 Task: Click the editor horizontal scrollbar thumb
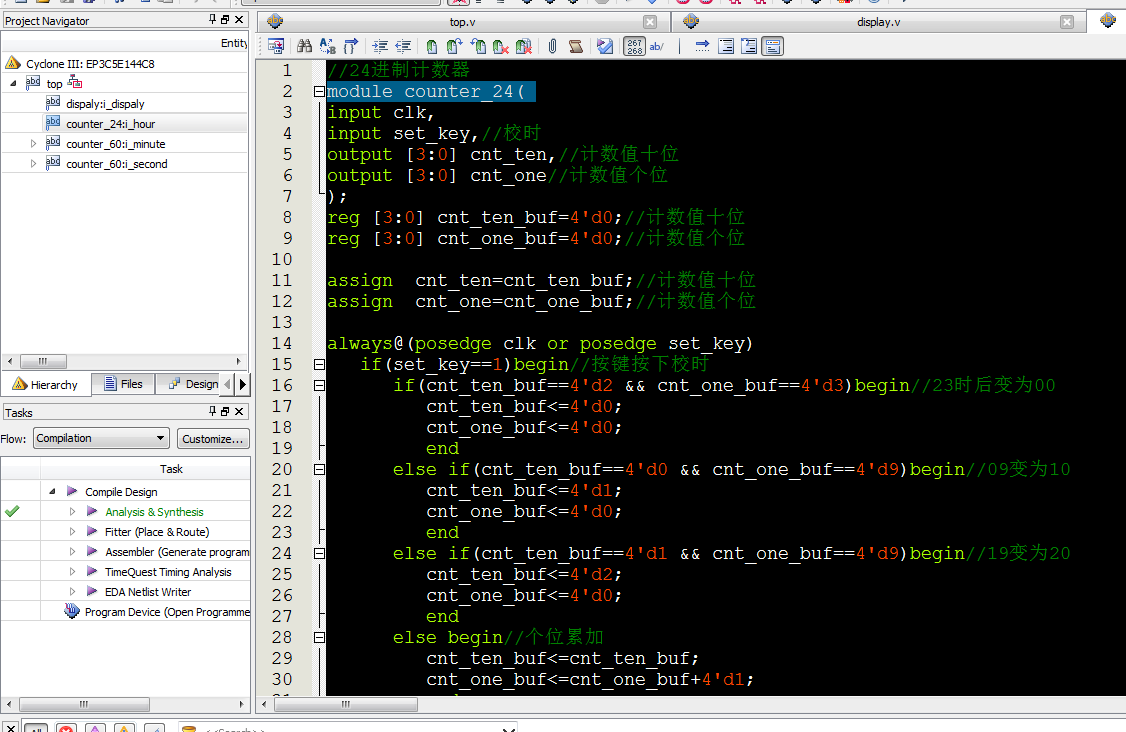pyautogui.click(x=345, y=705)
